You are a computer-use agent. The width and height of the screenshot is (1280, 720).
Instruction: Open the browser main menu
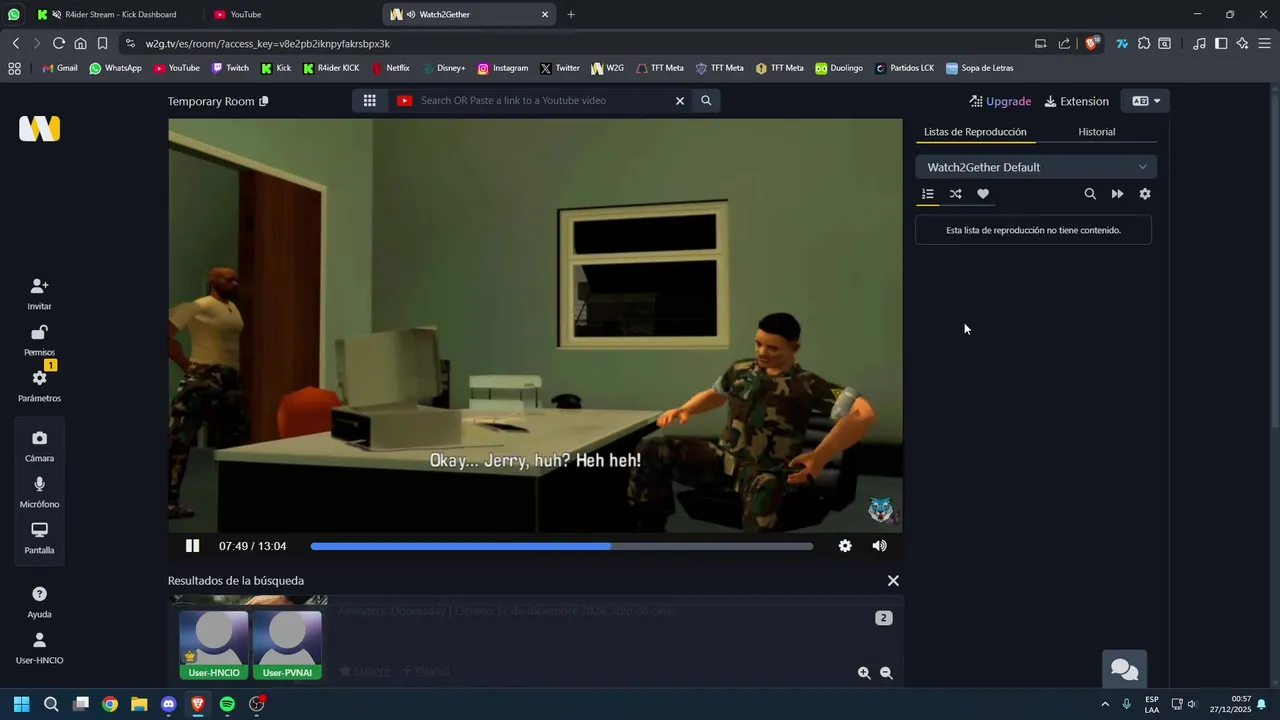pyautogui.click(x=1264, y=43)
